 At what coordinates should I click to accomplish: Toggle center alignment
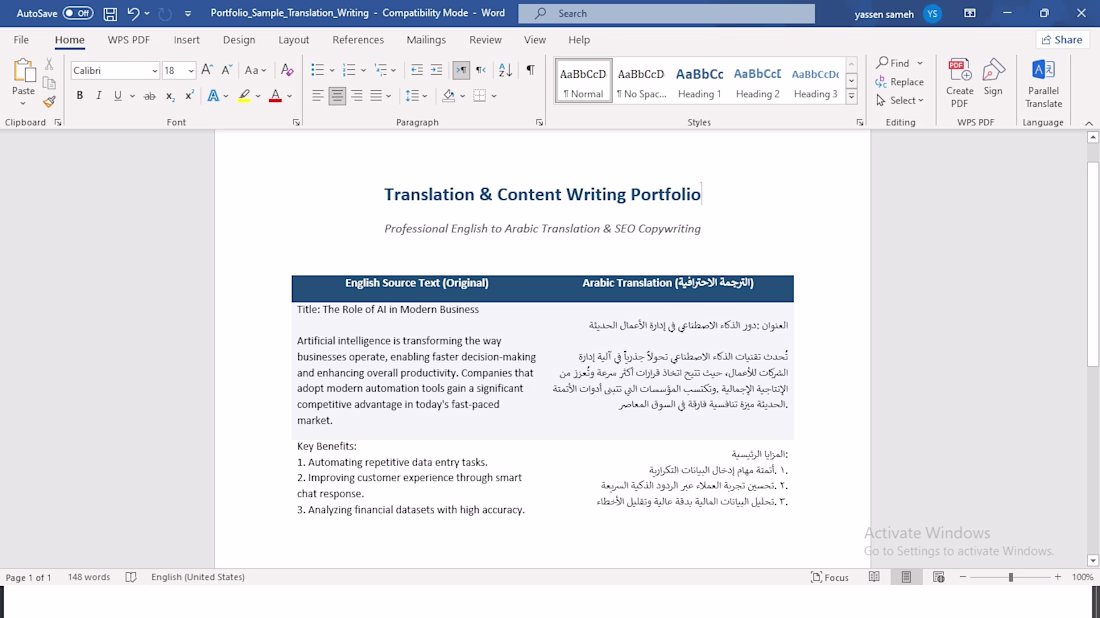pyautogui.click(x=337, y=95)
